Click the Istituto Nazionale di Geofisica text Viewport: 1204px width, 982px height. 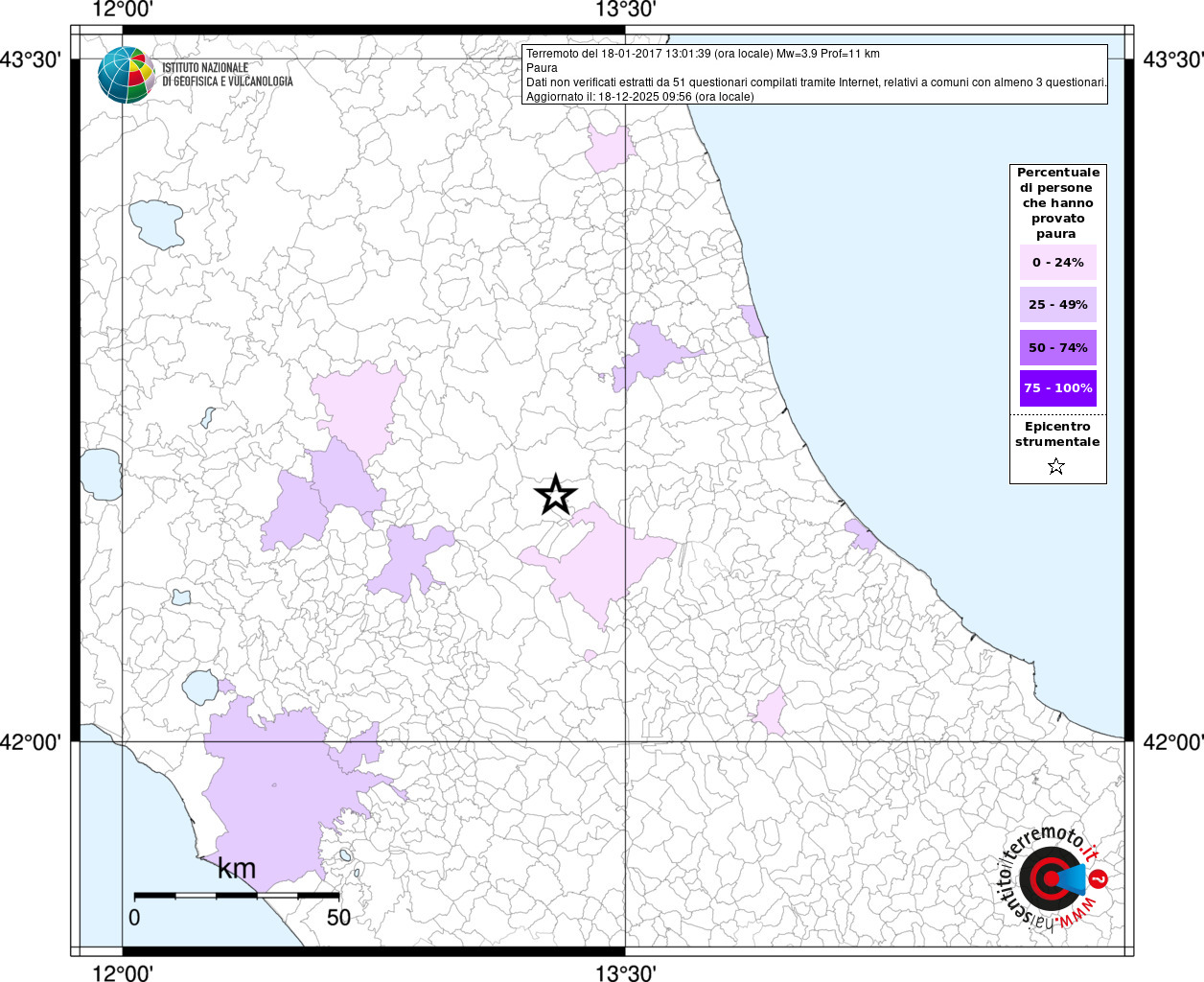[x=227, y=75]
